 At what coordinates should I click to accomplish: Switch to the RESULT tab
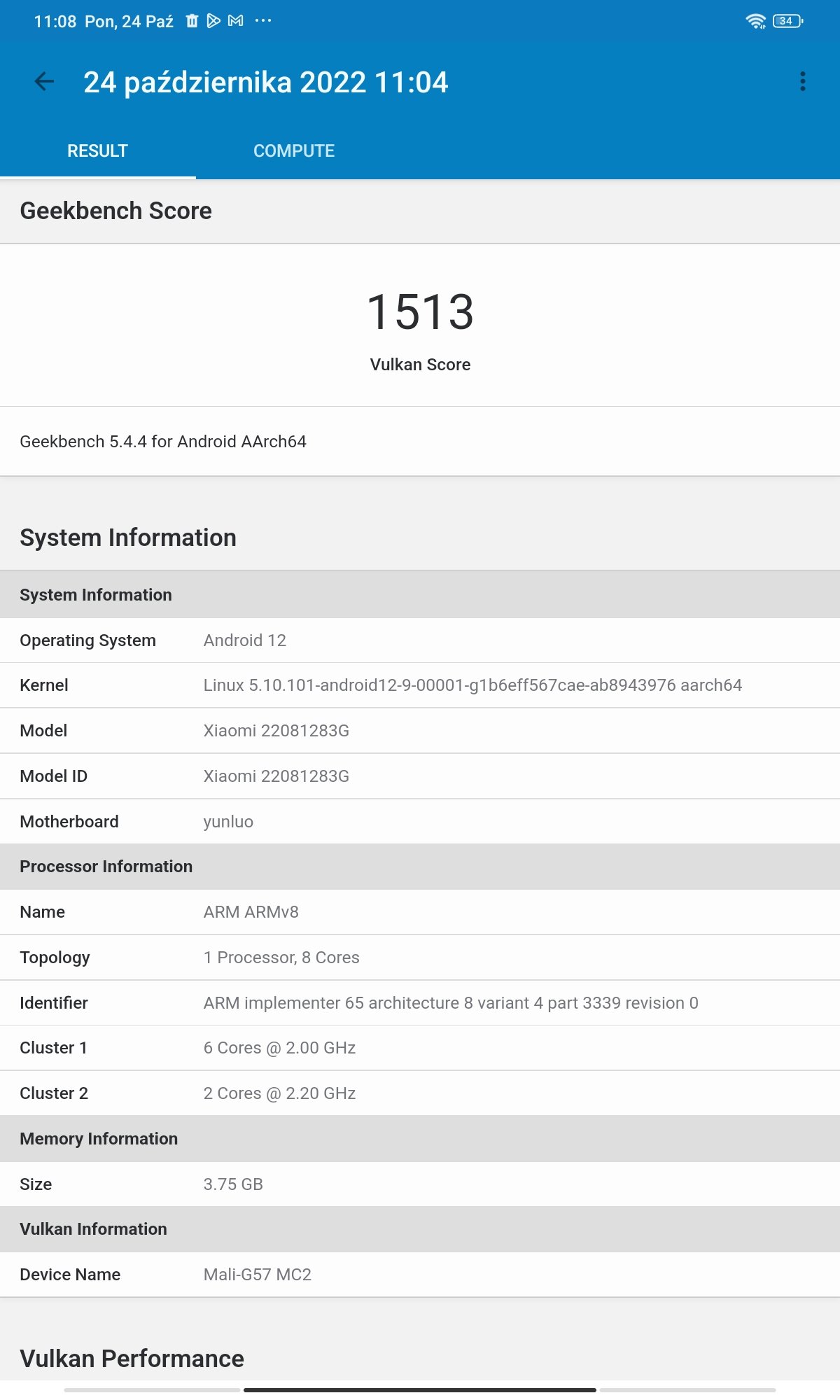(x=97, y=150)
